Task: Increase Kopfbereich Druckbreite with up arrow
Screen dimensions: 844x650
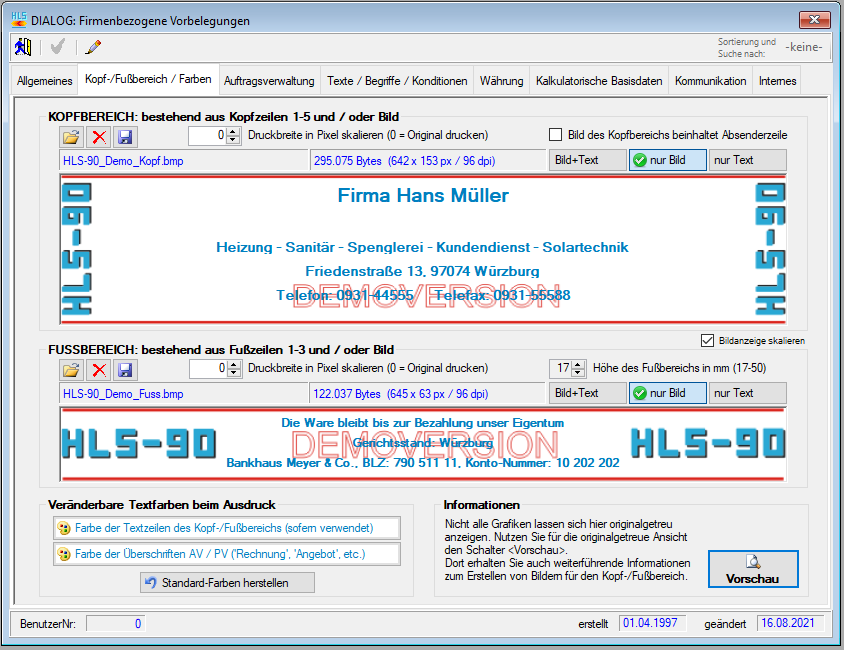Action: tap(234, 131)
